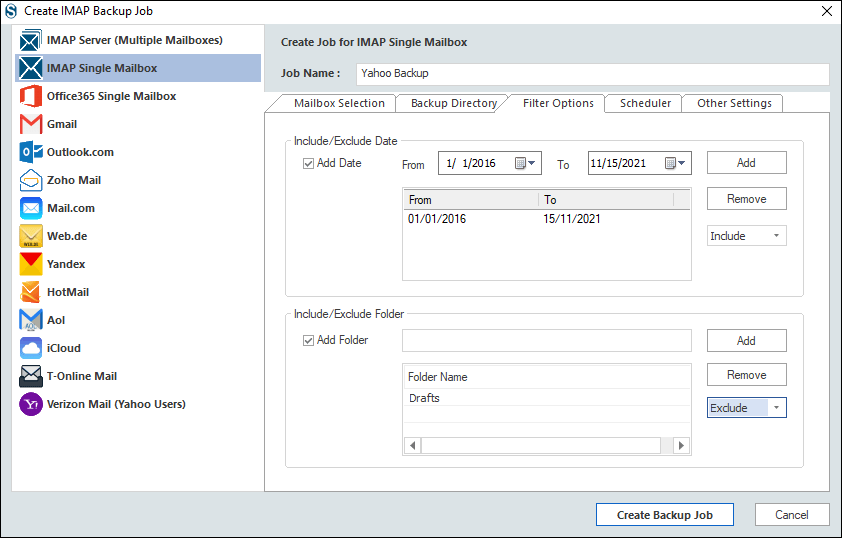Click the Yandex icon

pyautogui.click(x=31, y=264)
